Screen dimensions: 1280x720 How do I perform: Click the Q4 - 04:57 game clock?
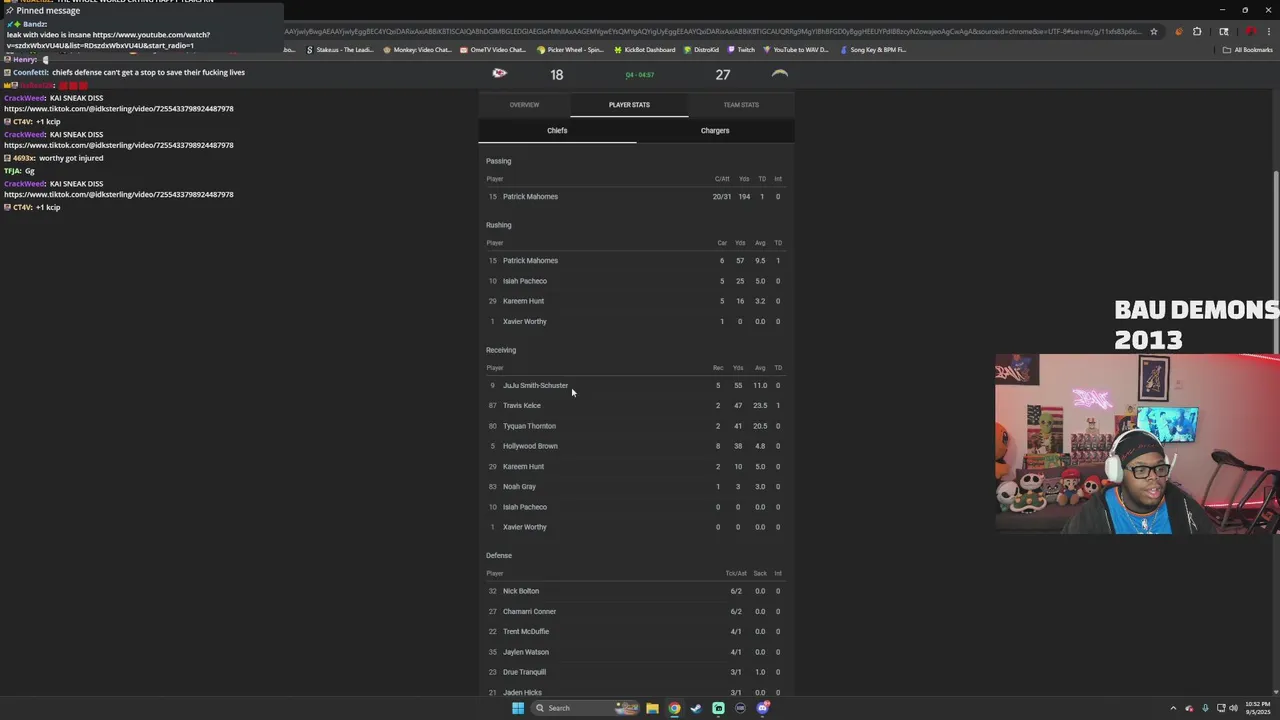[639, 75]
